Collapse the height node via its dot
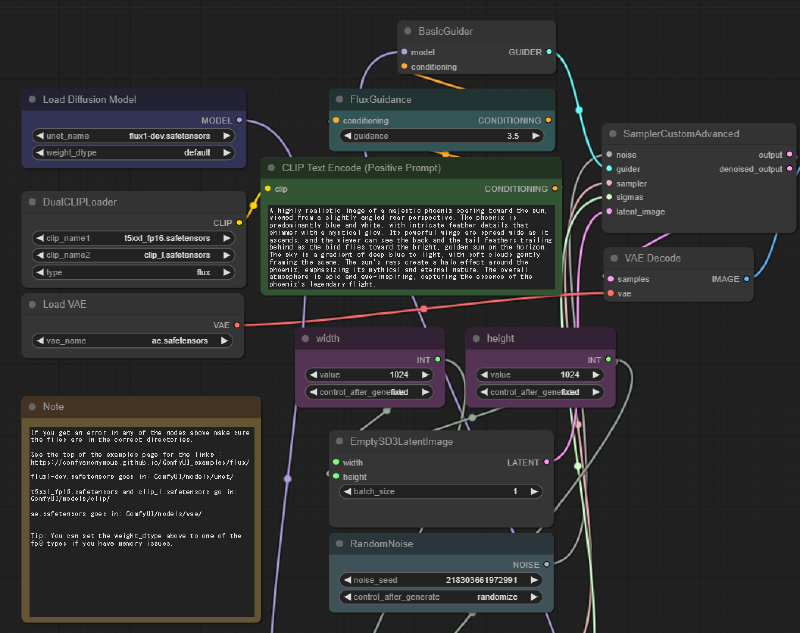Screen dimensions: 800x633 476,339
